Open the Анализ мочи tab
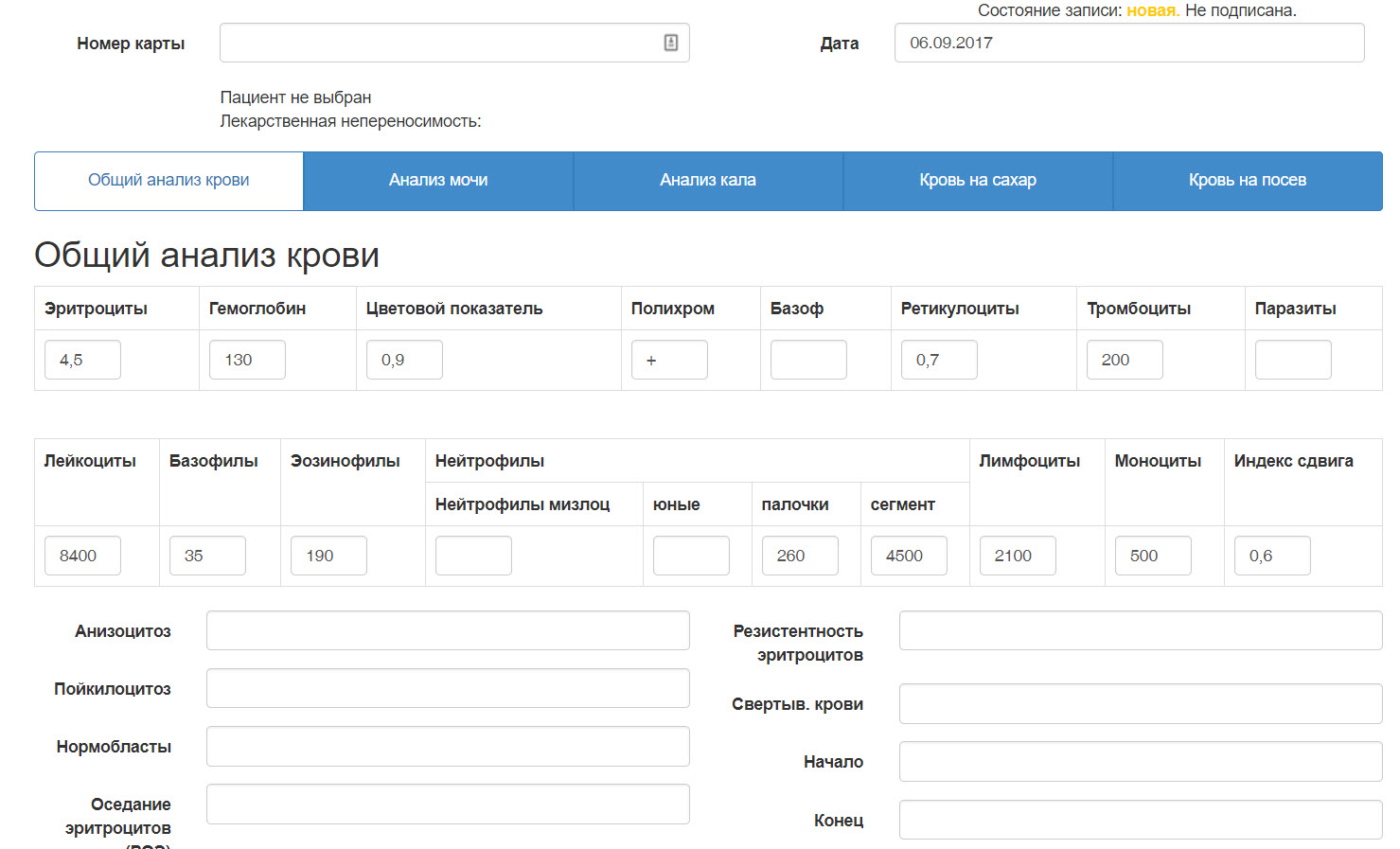 click(438, 181)
